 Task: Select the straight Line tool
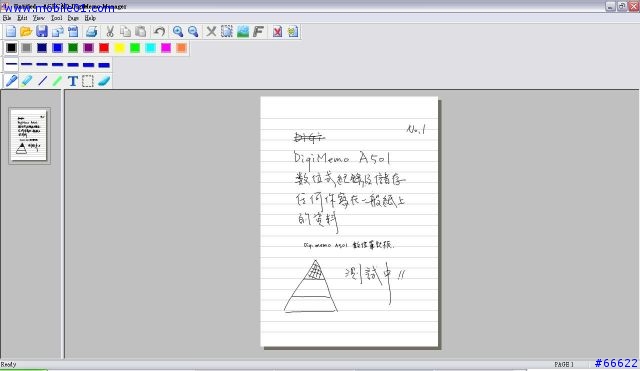pyautogui.click(x=42, y=81)
